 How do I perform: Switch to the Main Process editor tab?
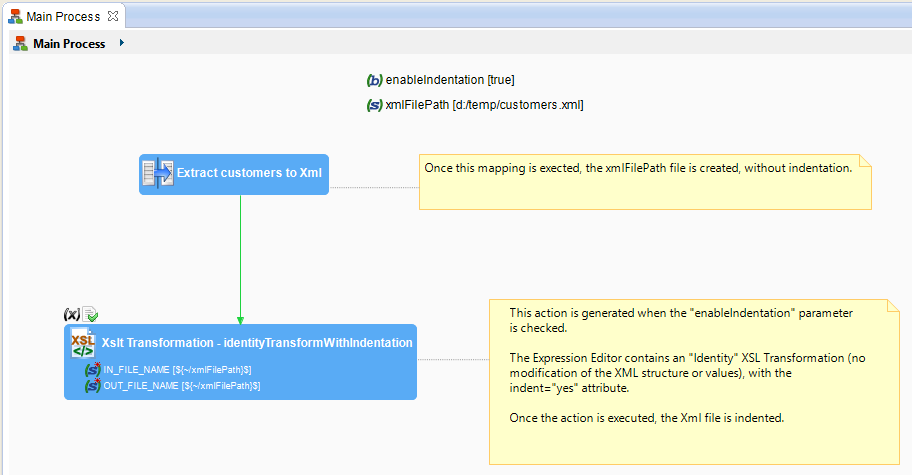point(62,17)
